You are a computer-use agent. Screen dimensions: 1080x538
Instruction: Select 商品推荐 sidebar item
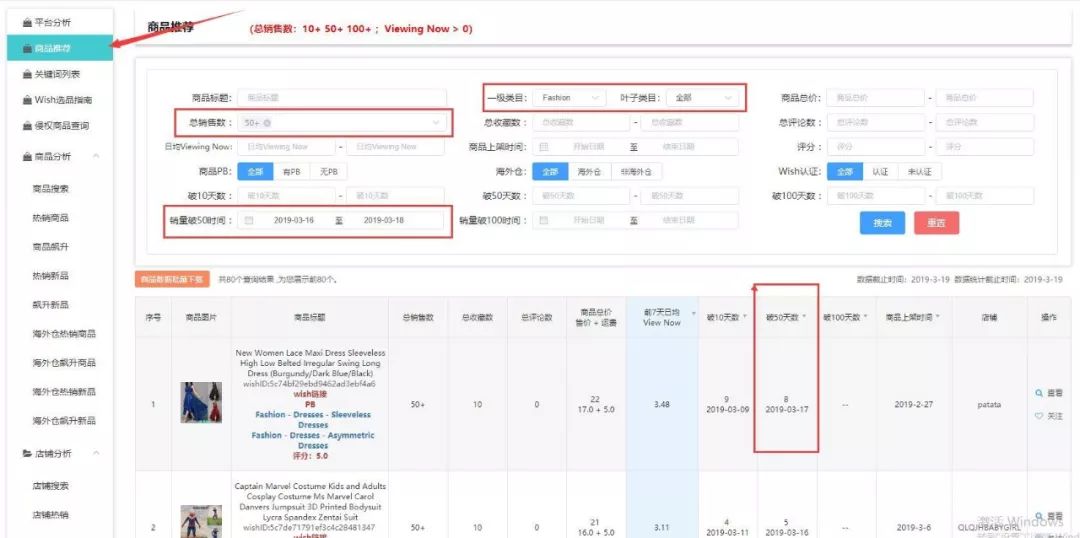[x=60, y=48]
